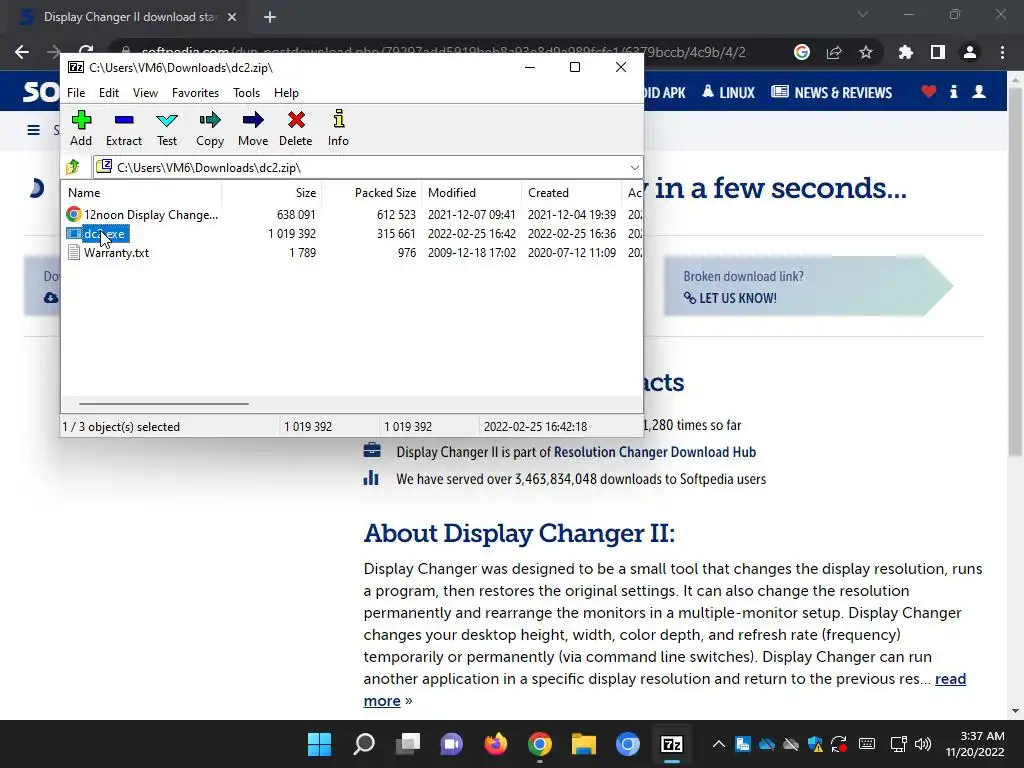
Task: Run the Test archive tool
Action: coord(167,128)
